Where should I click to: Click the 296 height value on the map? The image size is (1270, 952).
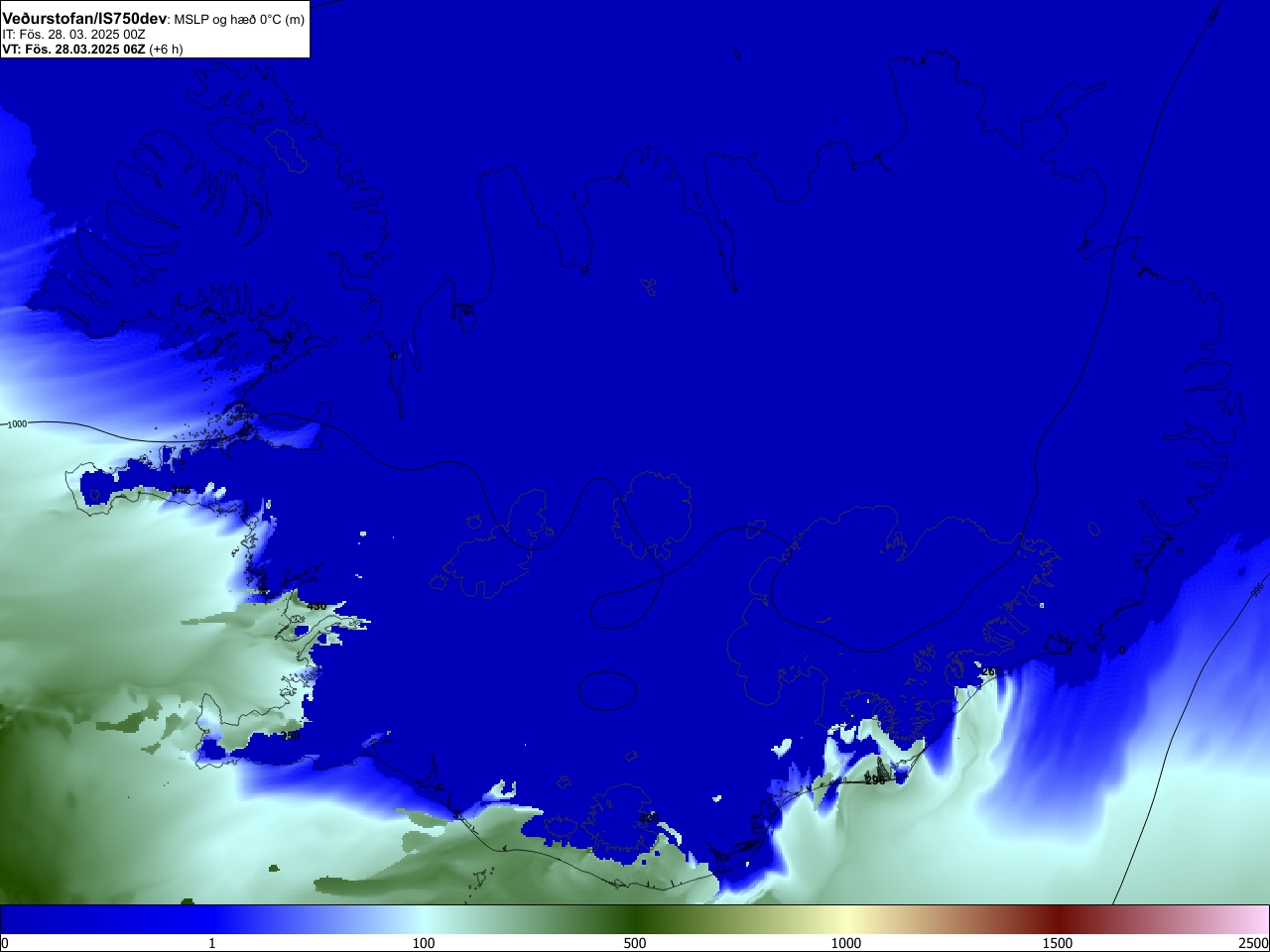874,780
